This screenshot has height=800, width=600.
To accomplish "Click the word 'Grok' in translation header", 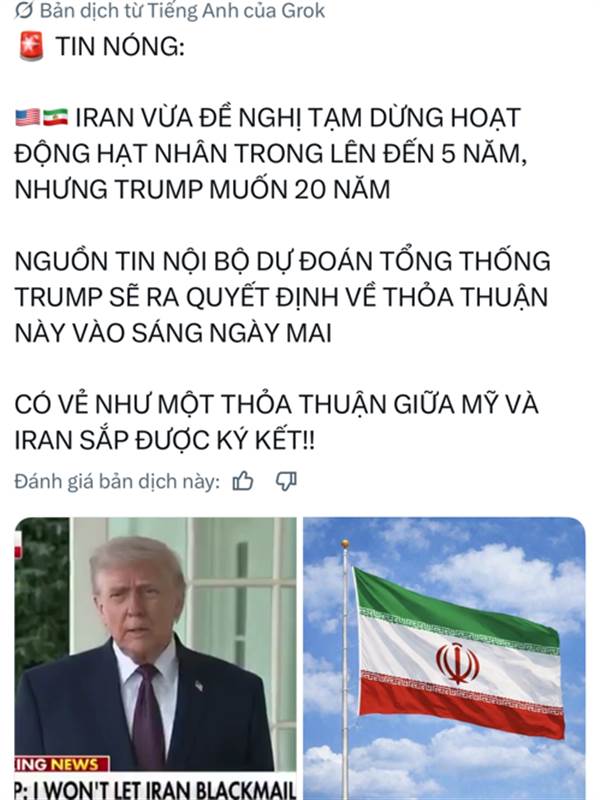I will 303,10.
